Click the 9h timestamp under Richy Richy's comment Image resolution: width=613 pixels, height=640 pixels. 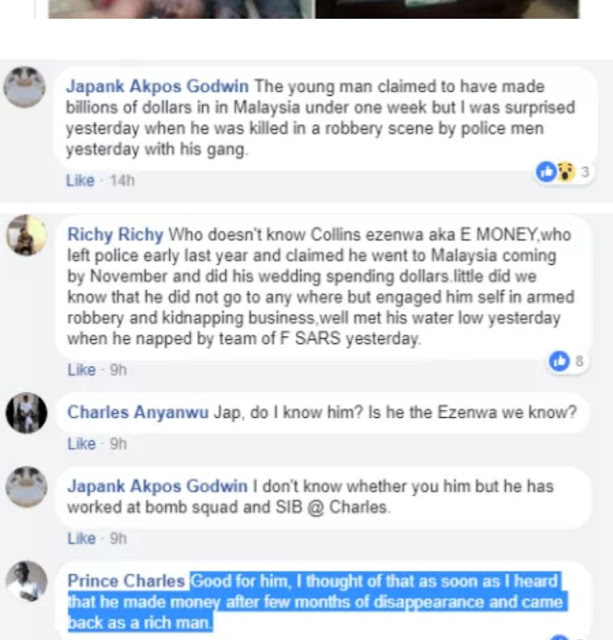click(x=118, y=369)
